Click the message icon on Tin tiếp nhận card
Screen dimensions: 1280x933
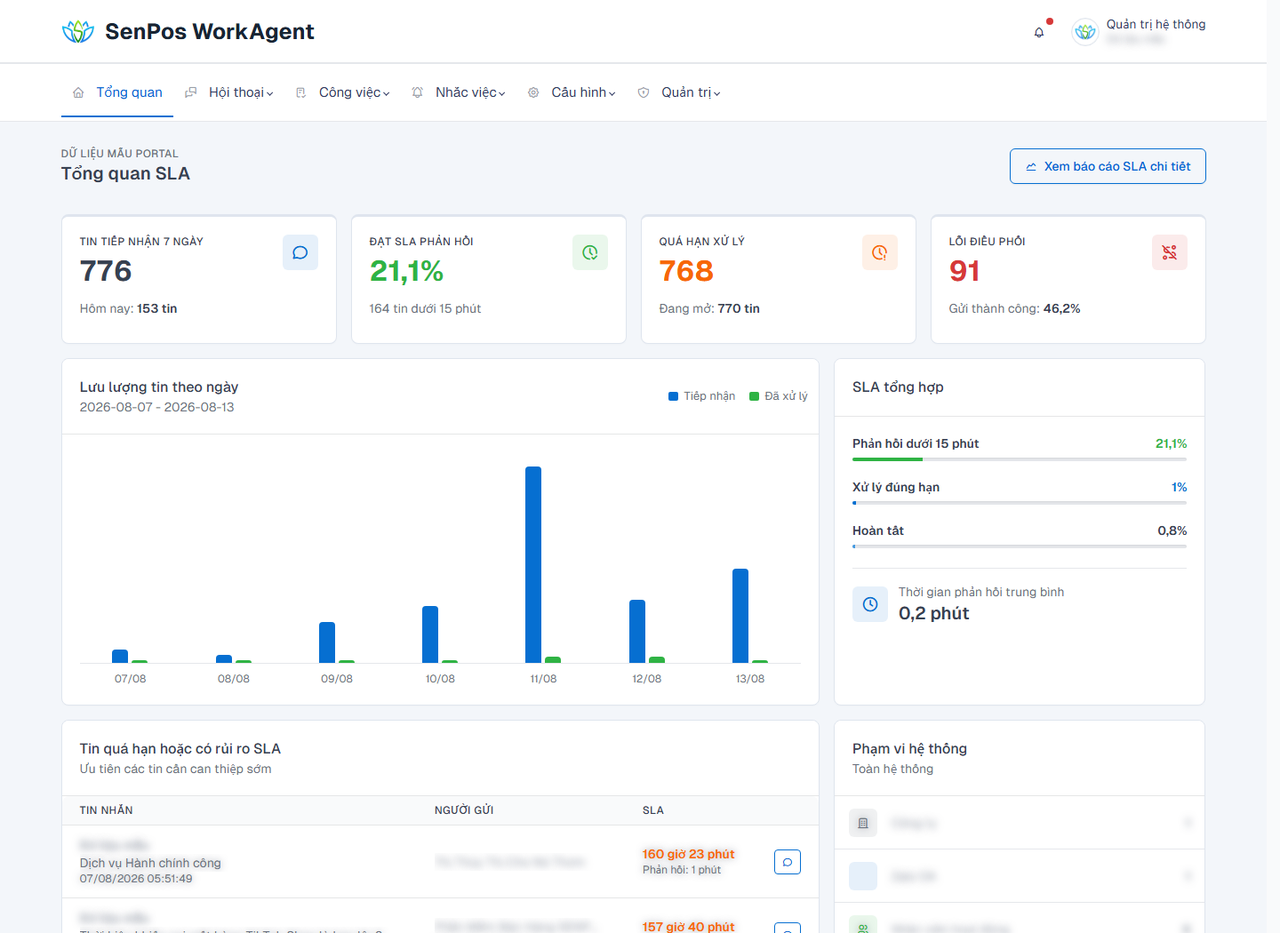click(x=300, y=252)
